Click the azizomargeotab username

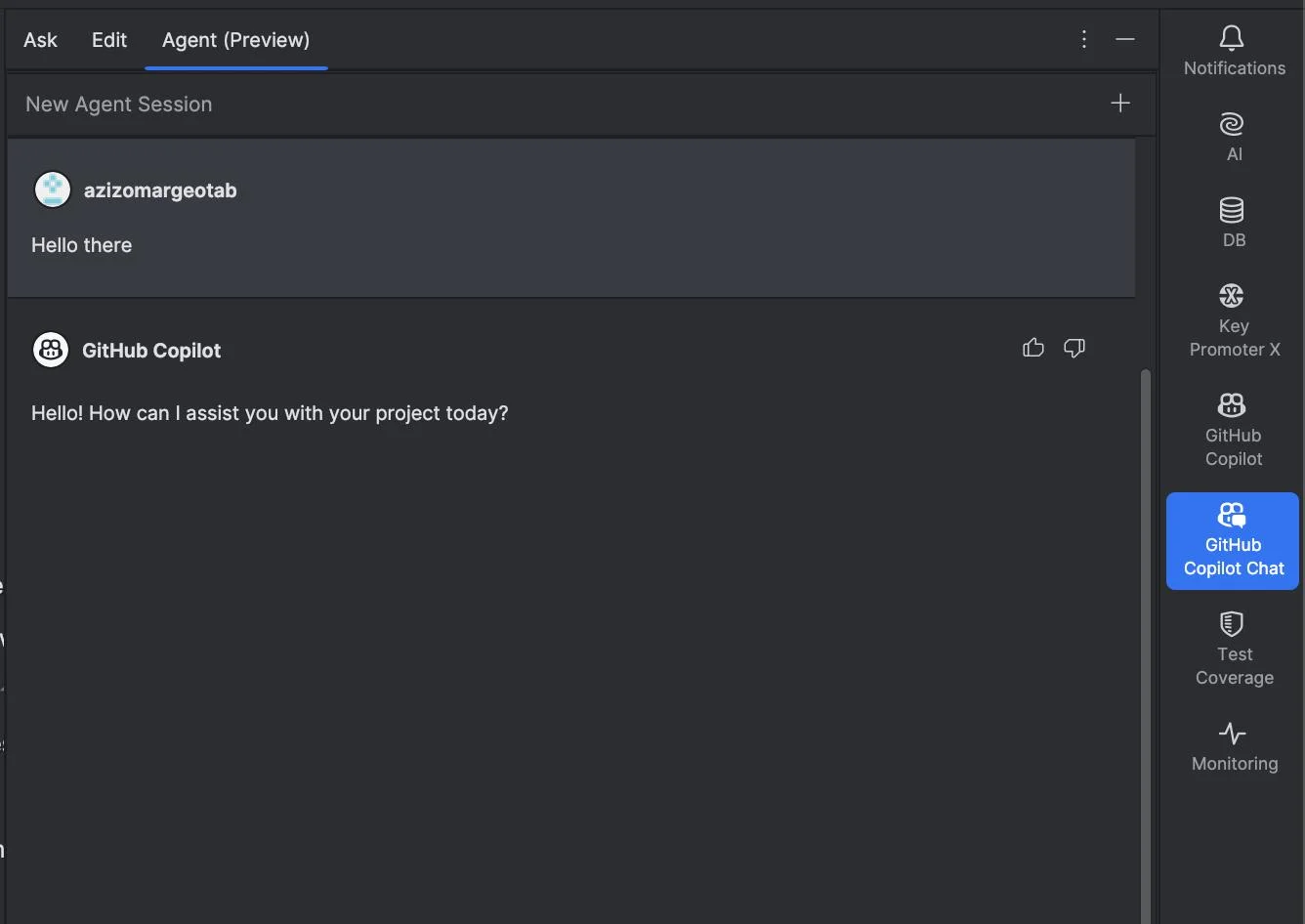pyautogui.click(x=160, y=190)
